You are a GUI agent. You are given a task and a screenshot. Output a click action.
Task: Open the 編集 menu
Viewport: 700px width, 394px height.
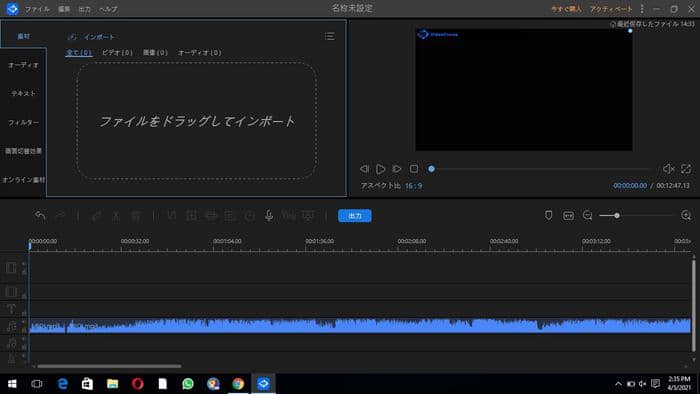(64, 9)
